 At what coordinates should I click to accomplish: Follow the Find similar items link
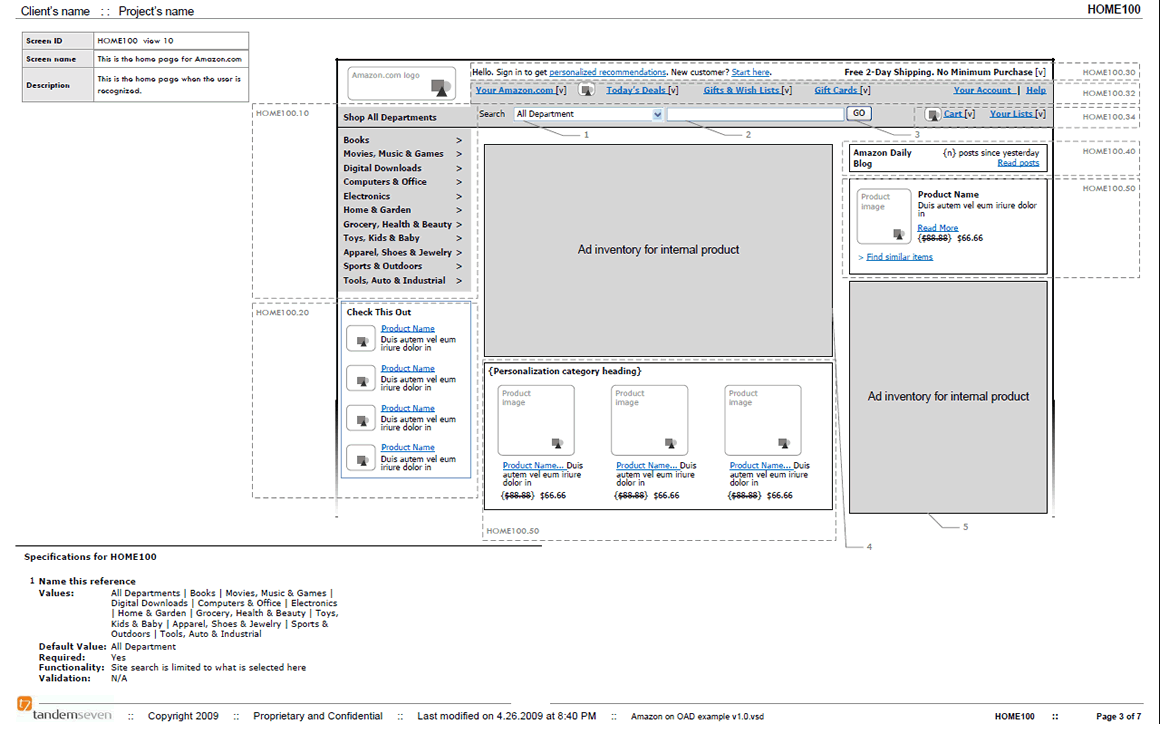coord(900,257)
